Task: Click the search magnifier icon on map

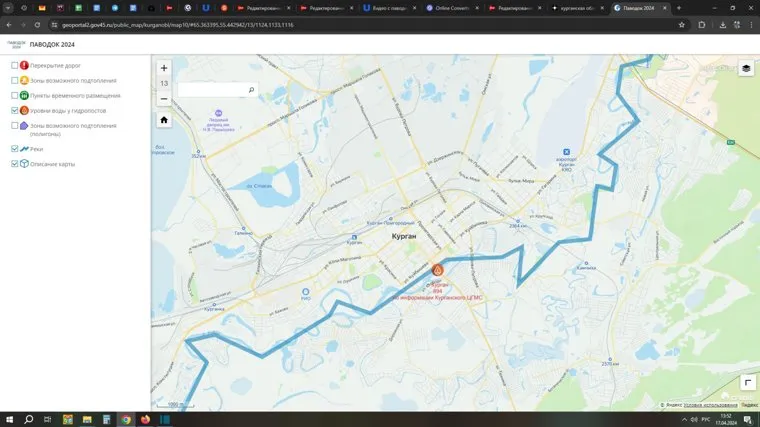Action: point(250,90)
